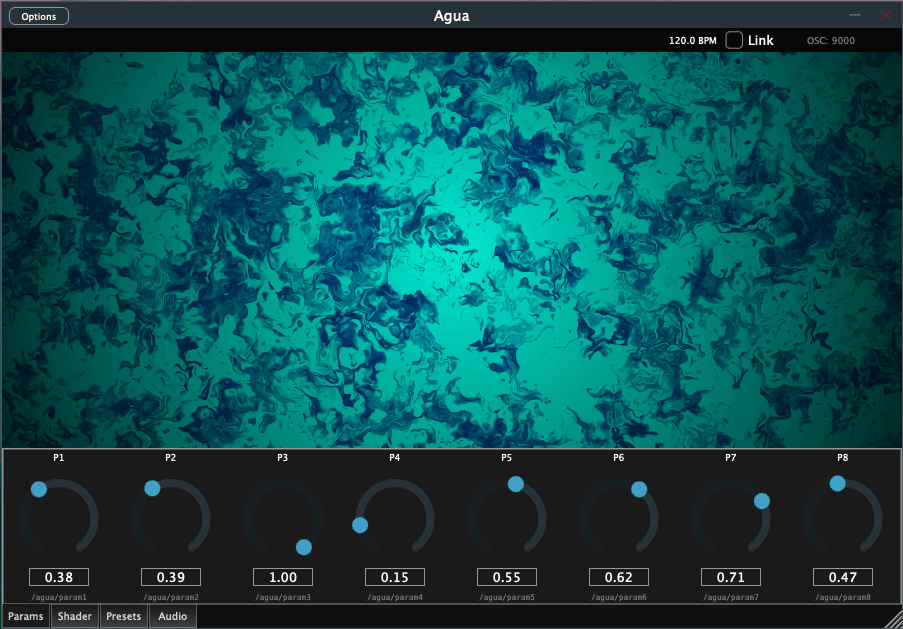Viewport: 903px width, 629px height.
Task: Select the P5 knob handle
Action: [x=516, y=484]
